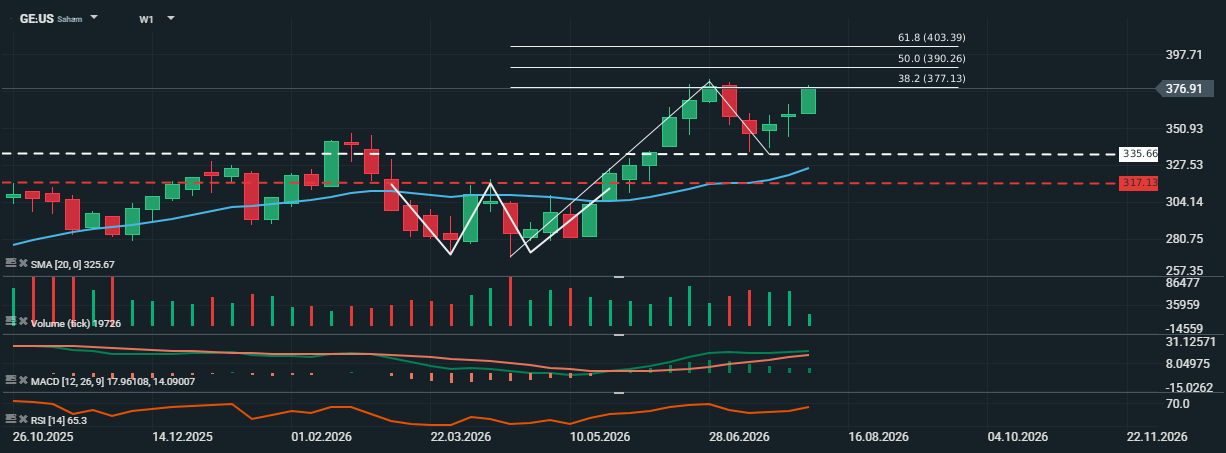Click the 04.10.2026 date on time axis

[1017, 437]
